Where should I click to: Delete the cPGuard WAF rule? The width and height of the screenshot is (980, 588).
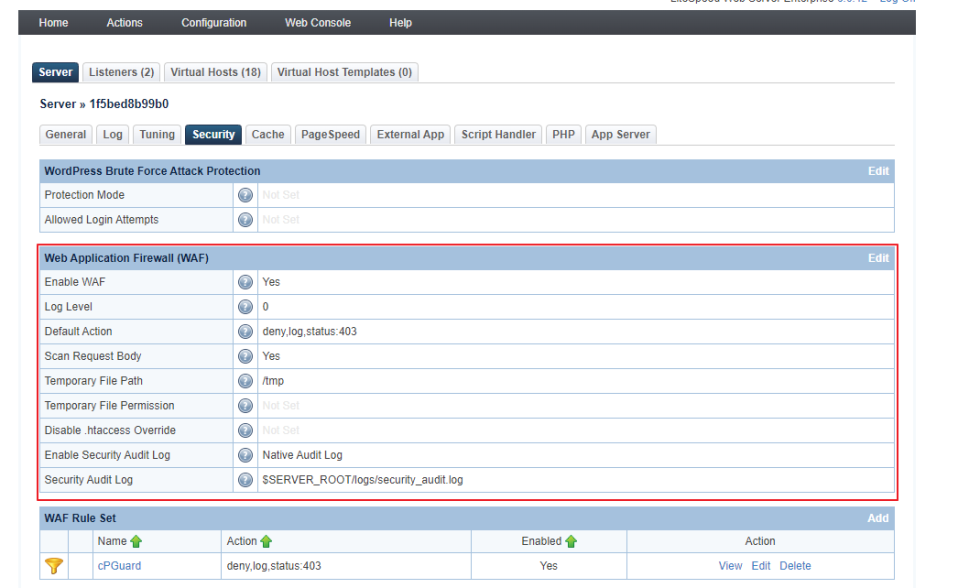pyautogui.click(x=795, y=565)
